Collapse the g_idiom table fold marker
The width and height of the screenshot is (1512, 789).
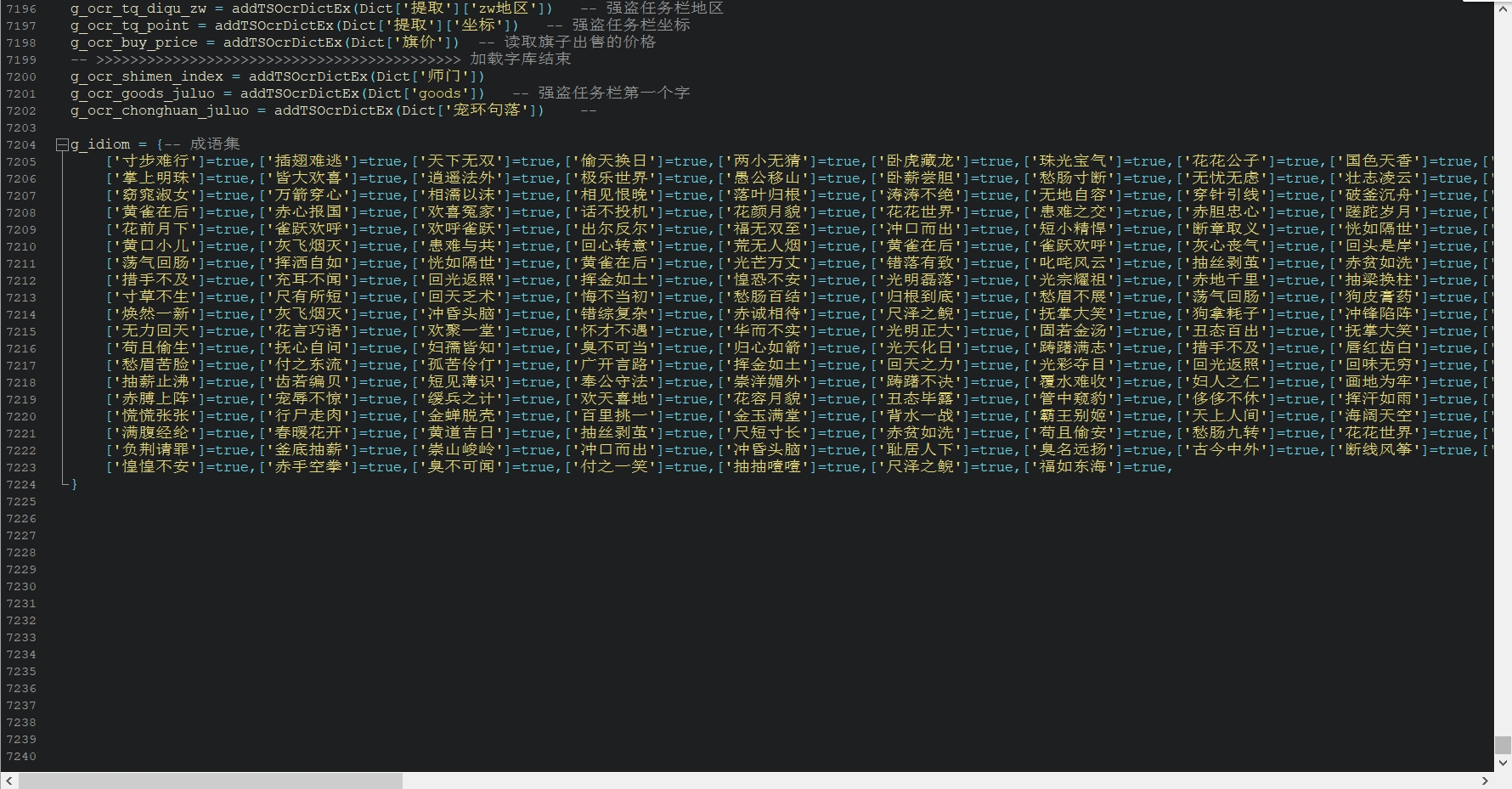tap(62, 145)
